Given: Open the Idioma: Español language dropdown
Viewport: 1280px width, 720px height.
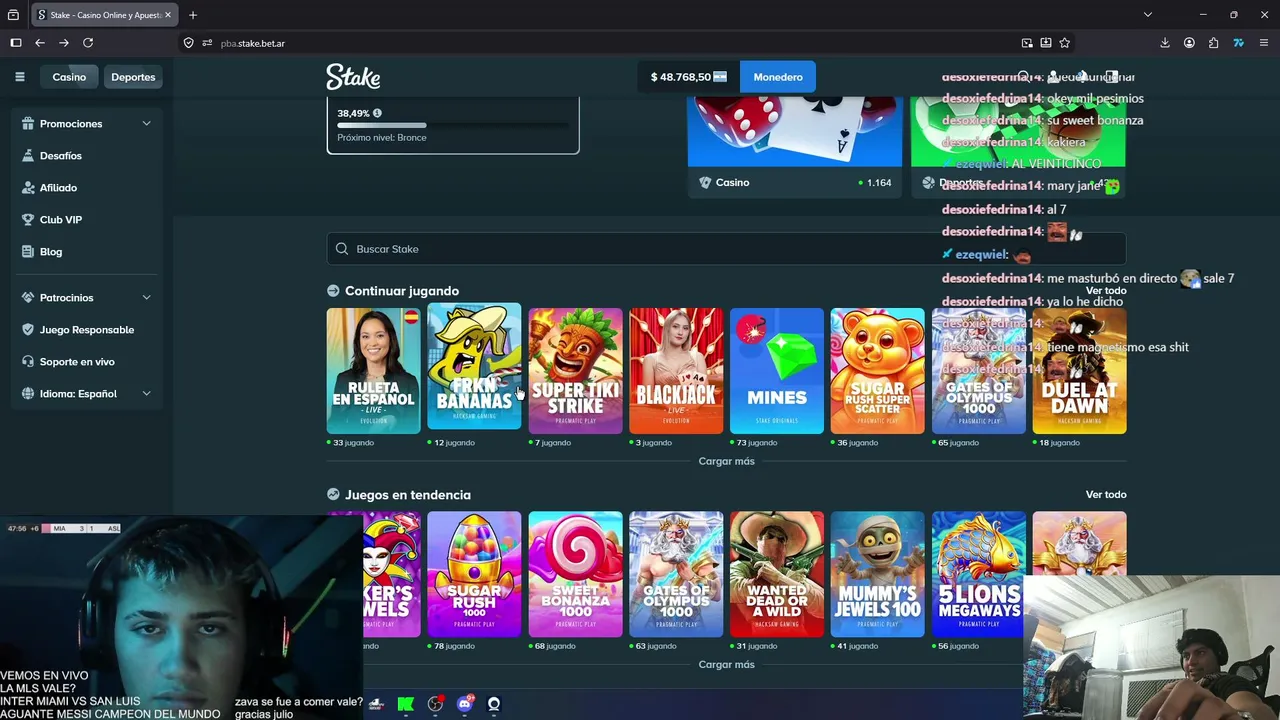Looking at the screenshot, I should [87, 394].
